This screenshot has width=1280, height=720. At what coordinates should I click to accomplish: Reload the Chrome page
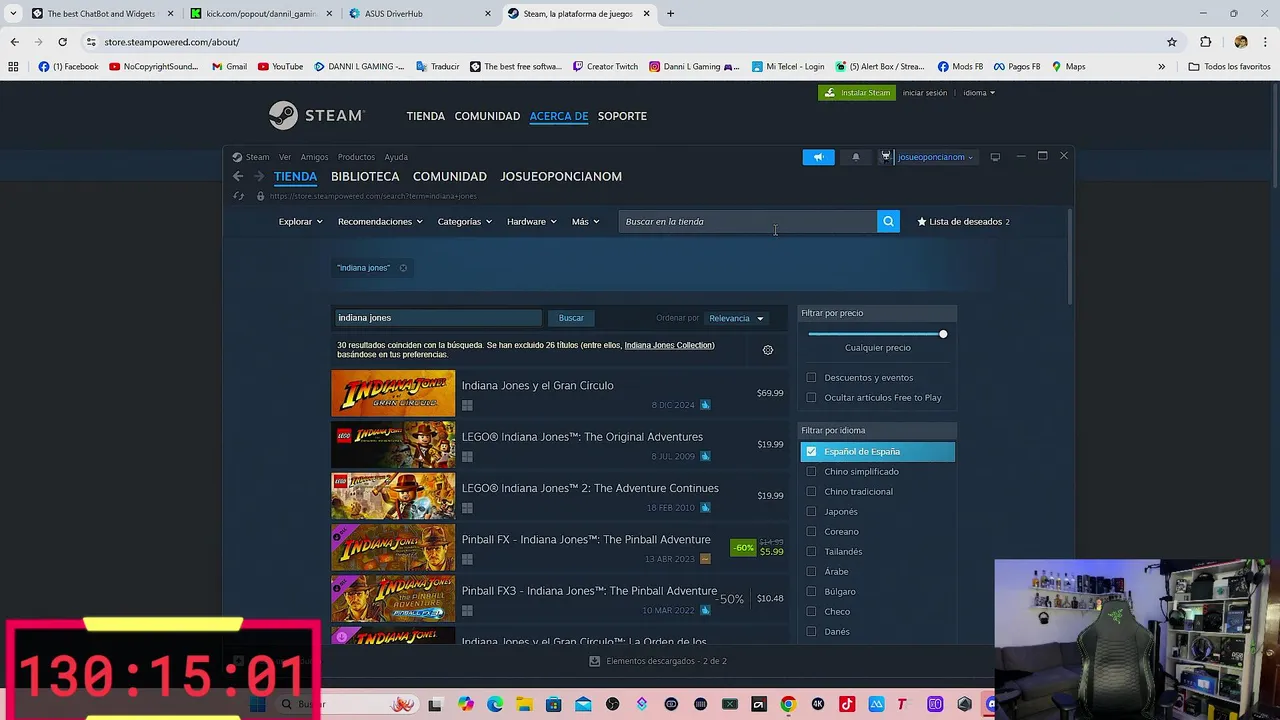tap(62, 42)
